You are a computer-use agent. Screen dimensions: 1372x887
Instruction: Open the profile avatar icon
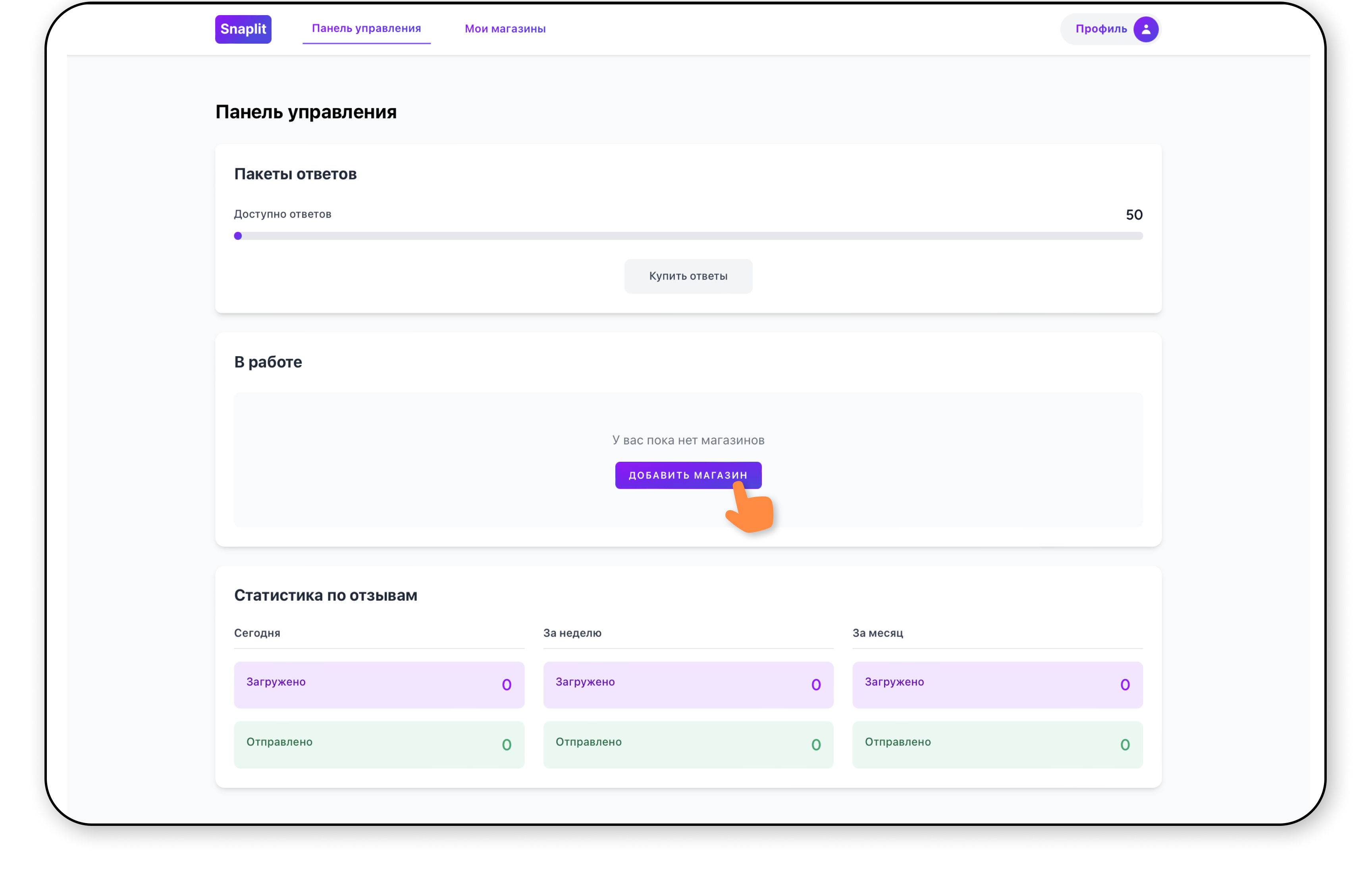point(1145,29)
